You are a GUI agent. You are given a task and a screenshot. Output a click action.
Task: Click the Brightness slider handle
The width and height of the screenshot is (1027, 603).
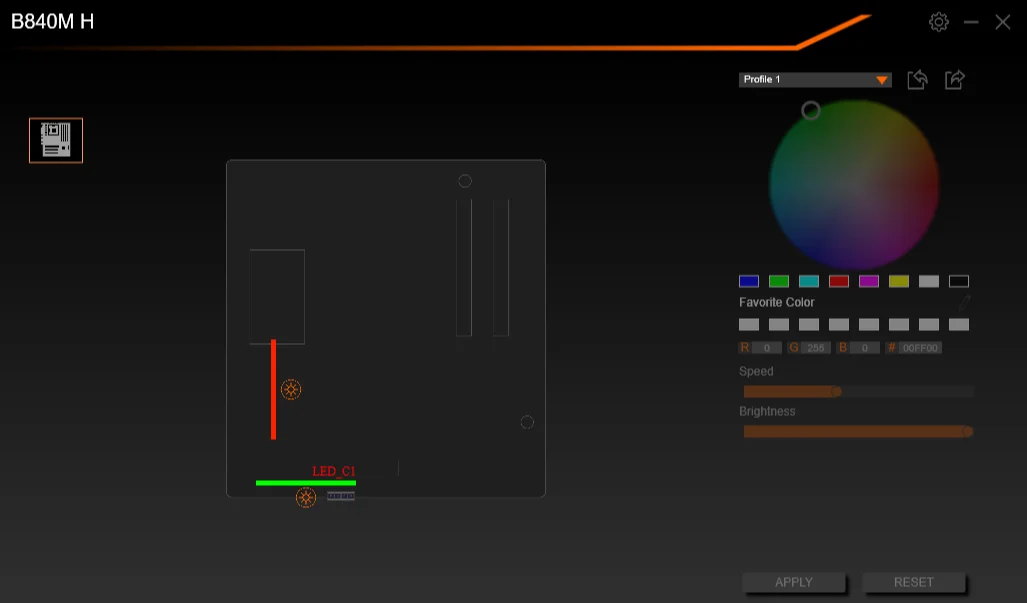point(967,431)
